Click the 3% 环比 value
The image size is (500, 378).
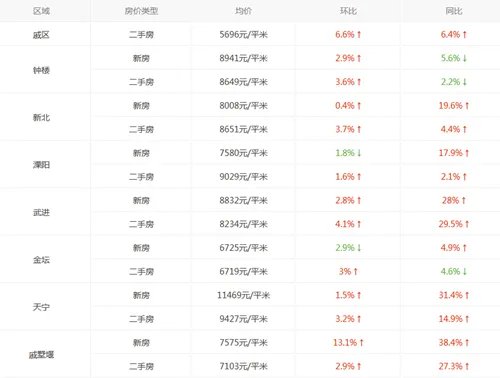coord(348,271)
